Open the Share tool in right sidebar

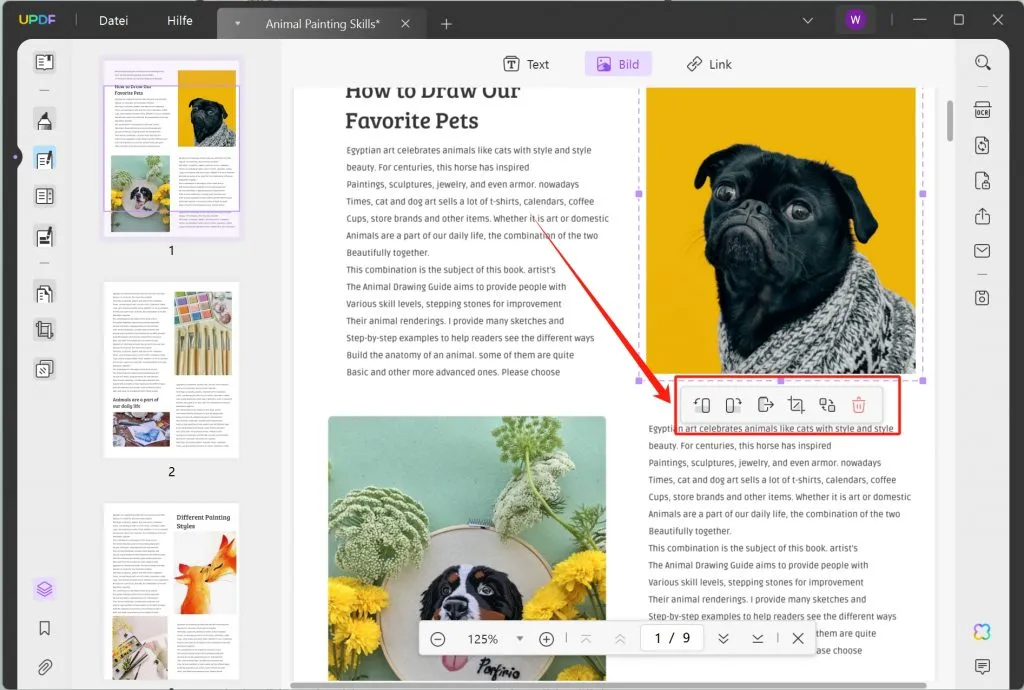(982, 215)
